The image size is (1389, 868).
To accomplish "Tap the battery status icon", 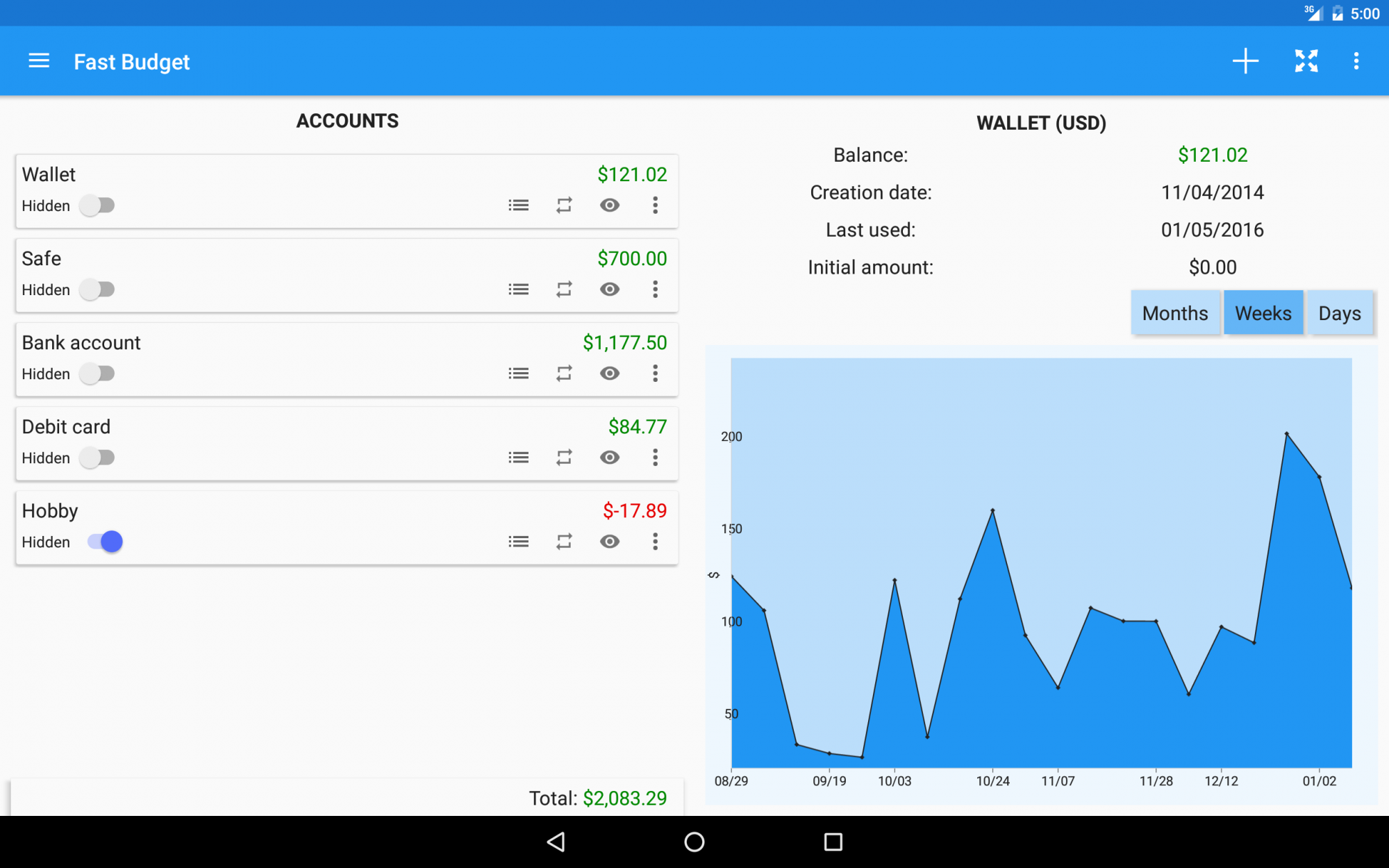I will coord(1338,14).
